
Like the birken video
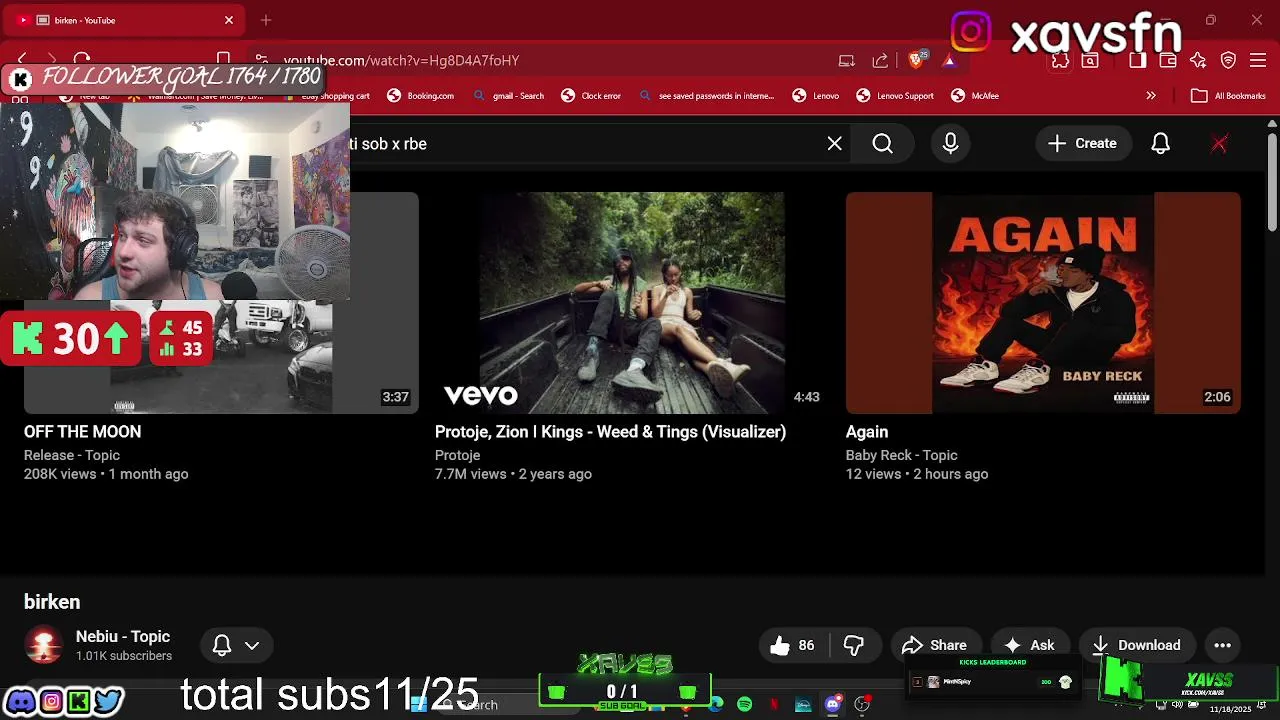click(x=793, y=646)
